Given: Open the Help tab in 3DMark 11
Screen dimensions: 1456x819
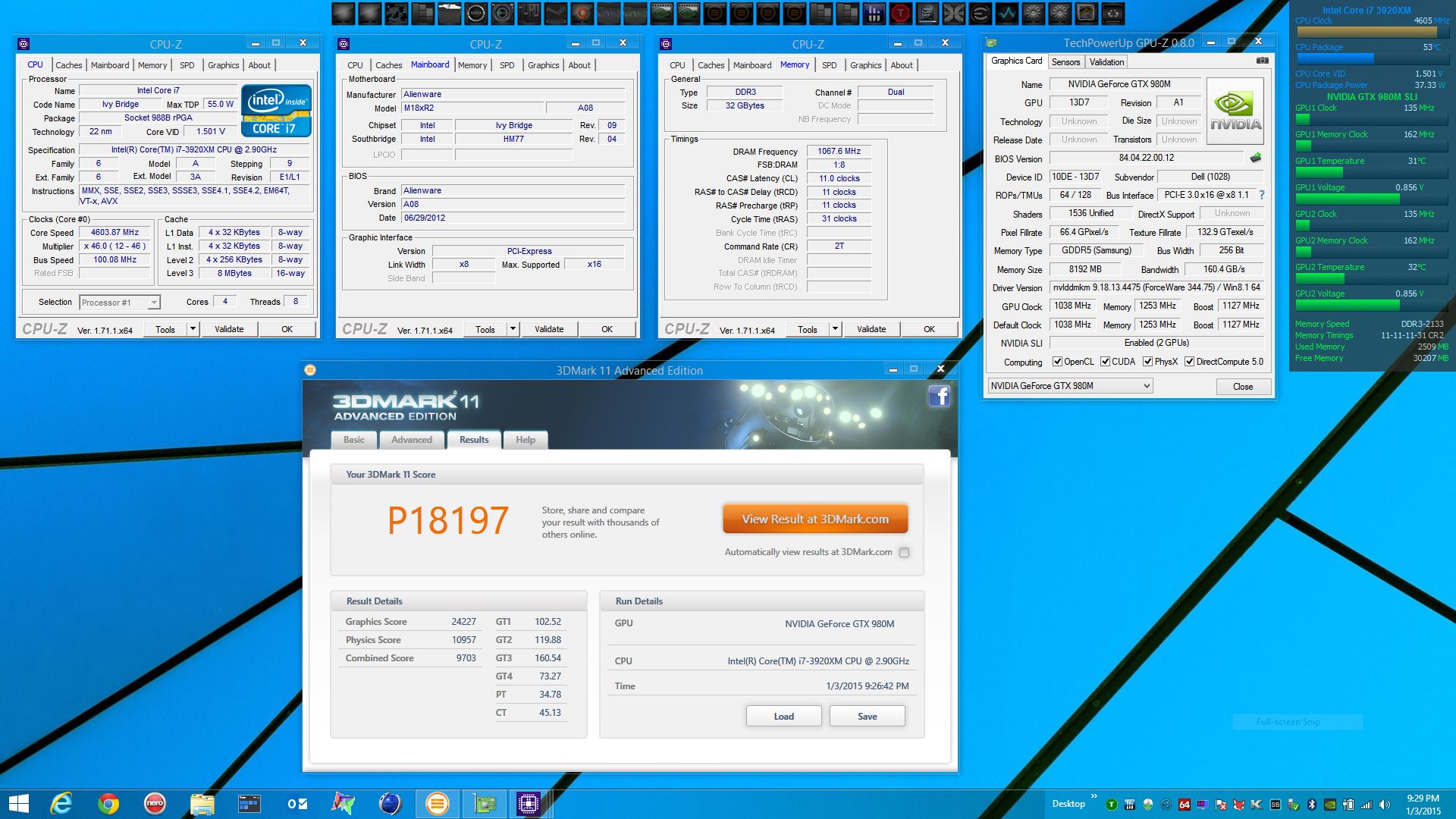Looking at the screenshot, I should [526, 440].
